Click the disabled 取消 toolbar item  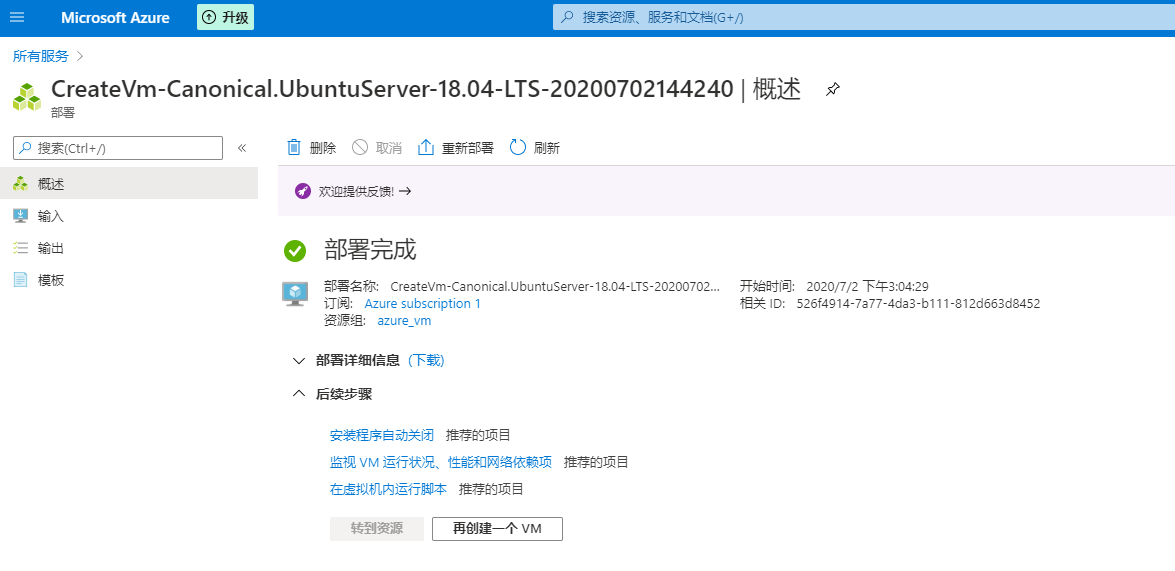point(377,148)
